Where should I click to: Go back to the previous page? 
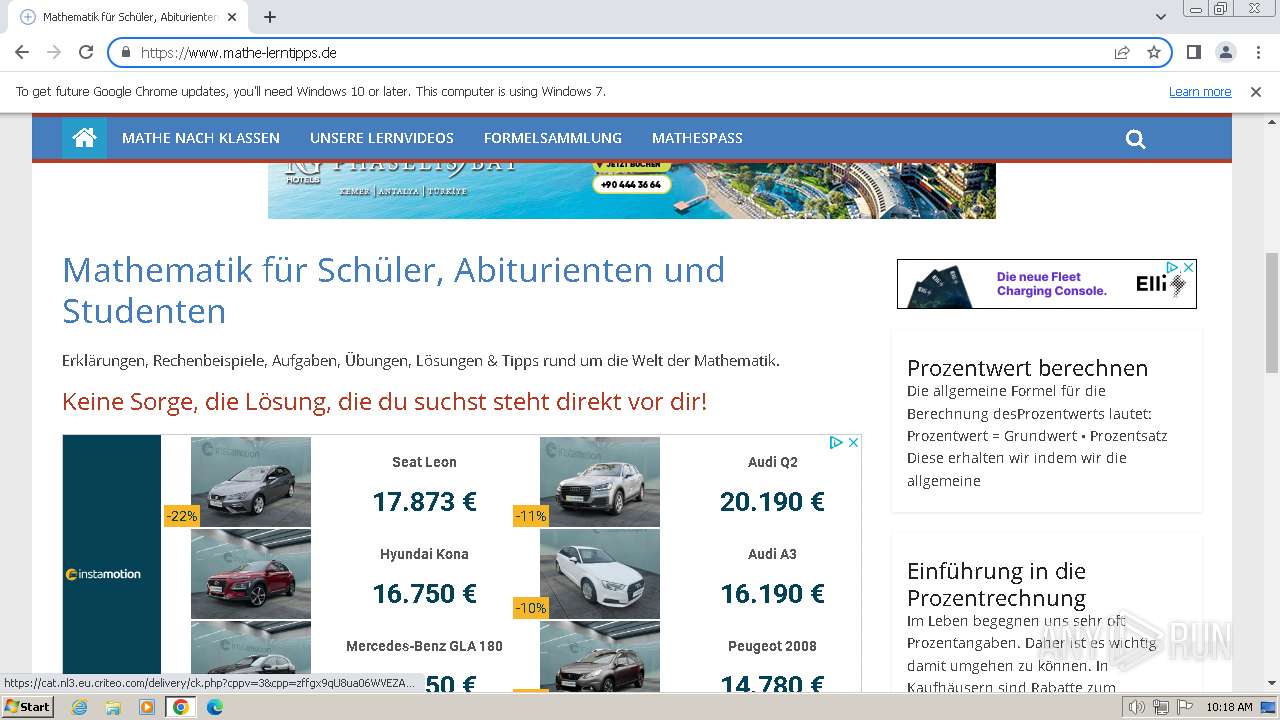22,53
